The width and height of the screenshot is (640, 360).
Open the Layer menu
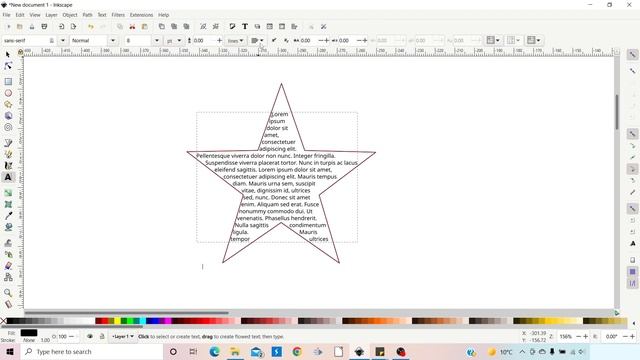(51, 15)
